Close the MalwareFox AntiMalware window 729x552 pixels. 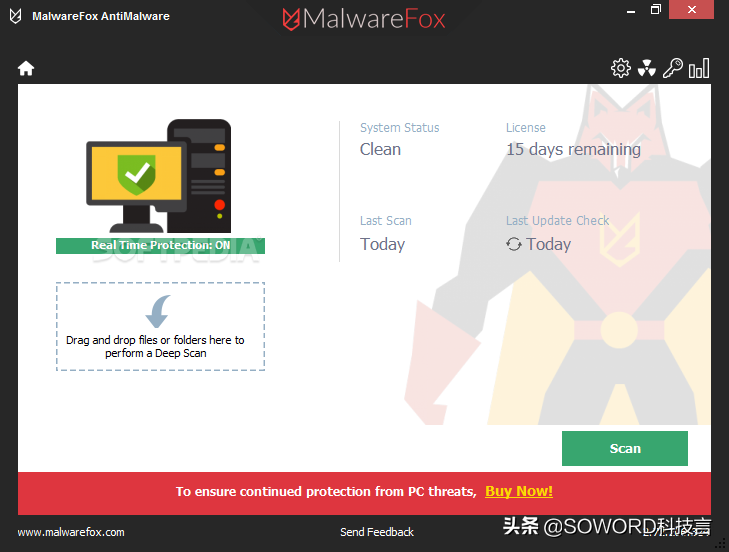[x=691, y=10]
